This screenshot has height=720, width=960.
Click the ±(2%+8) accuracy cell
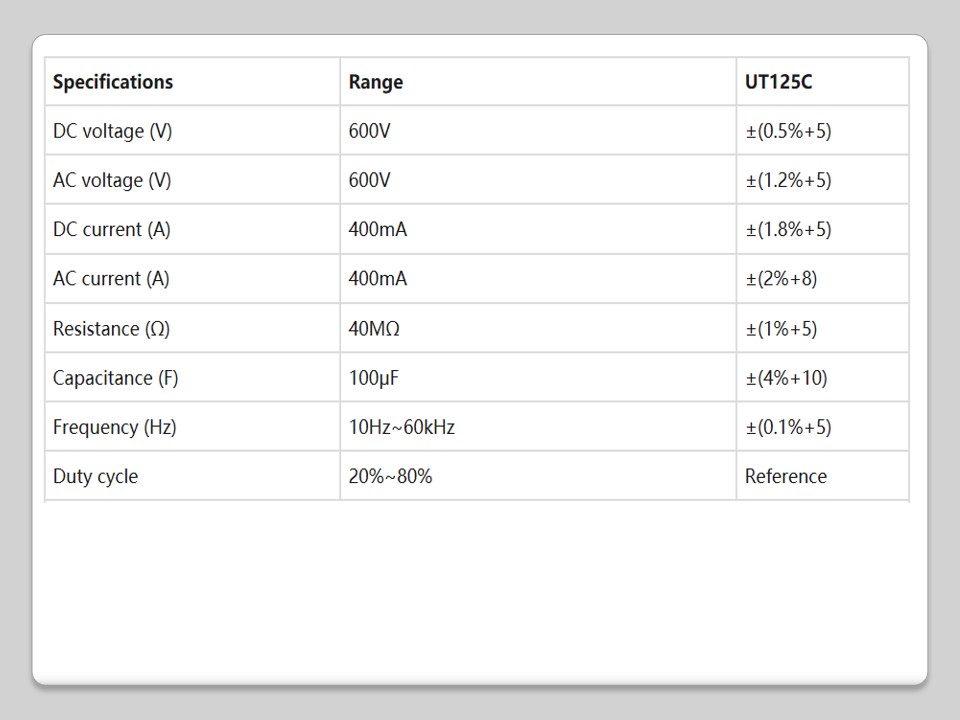(781, 279)
